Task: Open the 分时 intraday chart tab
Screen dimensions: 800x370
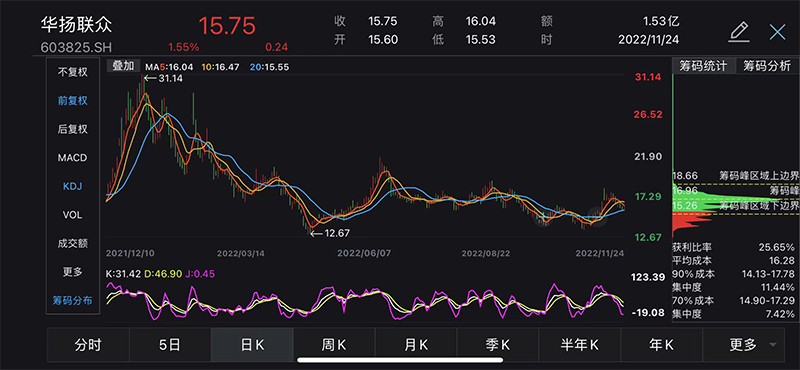Action: click(88, 345)
